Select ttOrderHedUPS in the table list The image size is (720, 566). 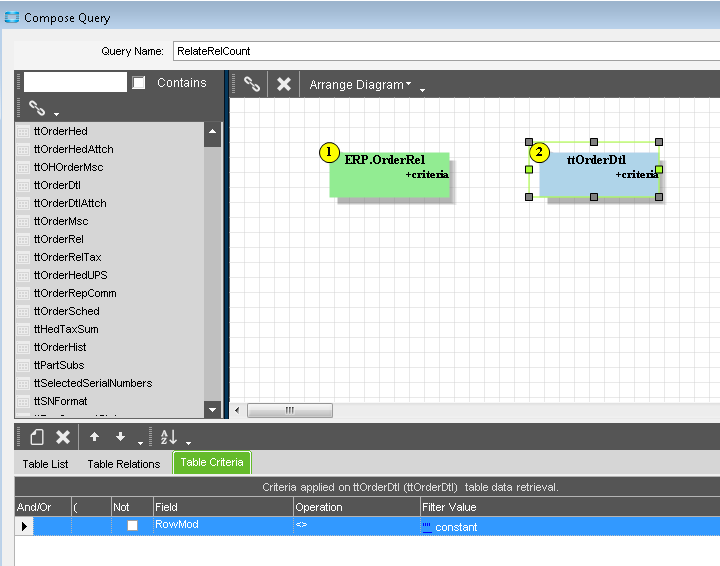(x=70, y=275)
